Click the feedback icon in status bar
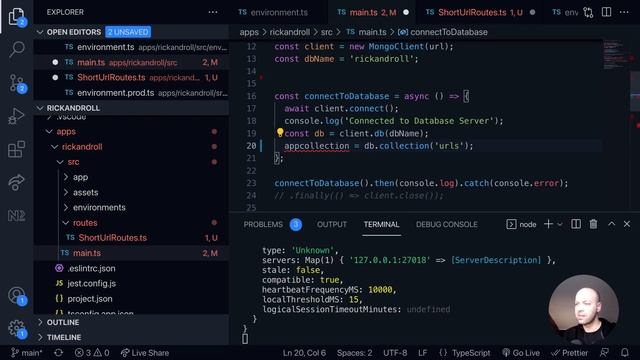Viewport: 640px width, 360px height. 604,353
